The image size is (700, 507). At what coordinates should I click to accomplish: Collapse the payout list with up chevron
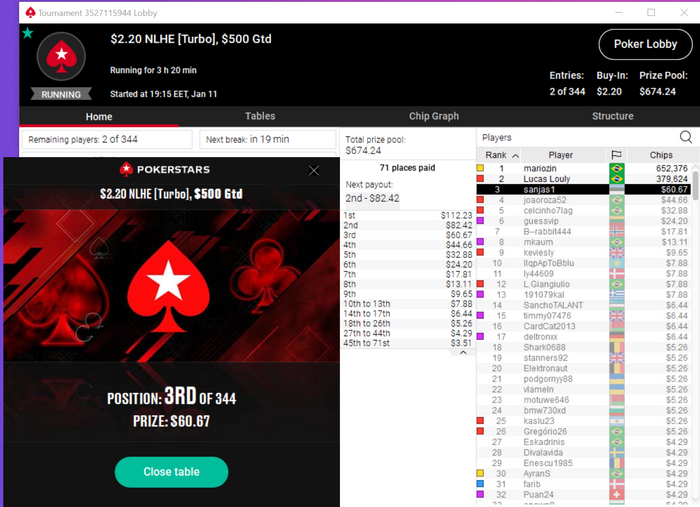[x=463, y=353]
